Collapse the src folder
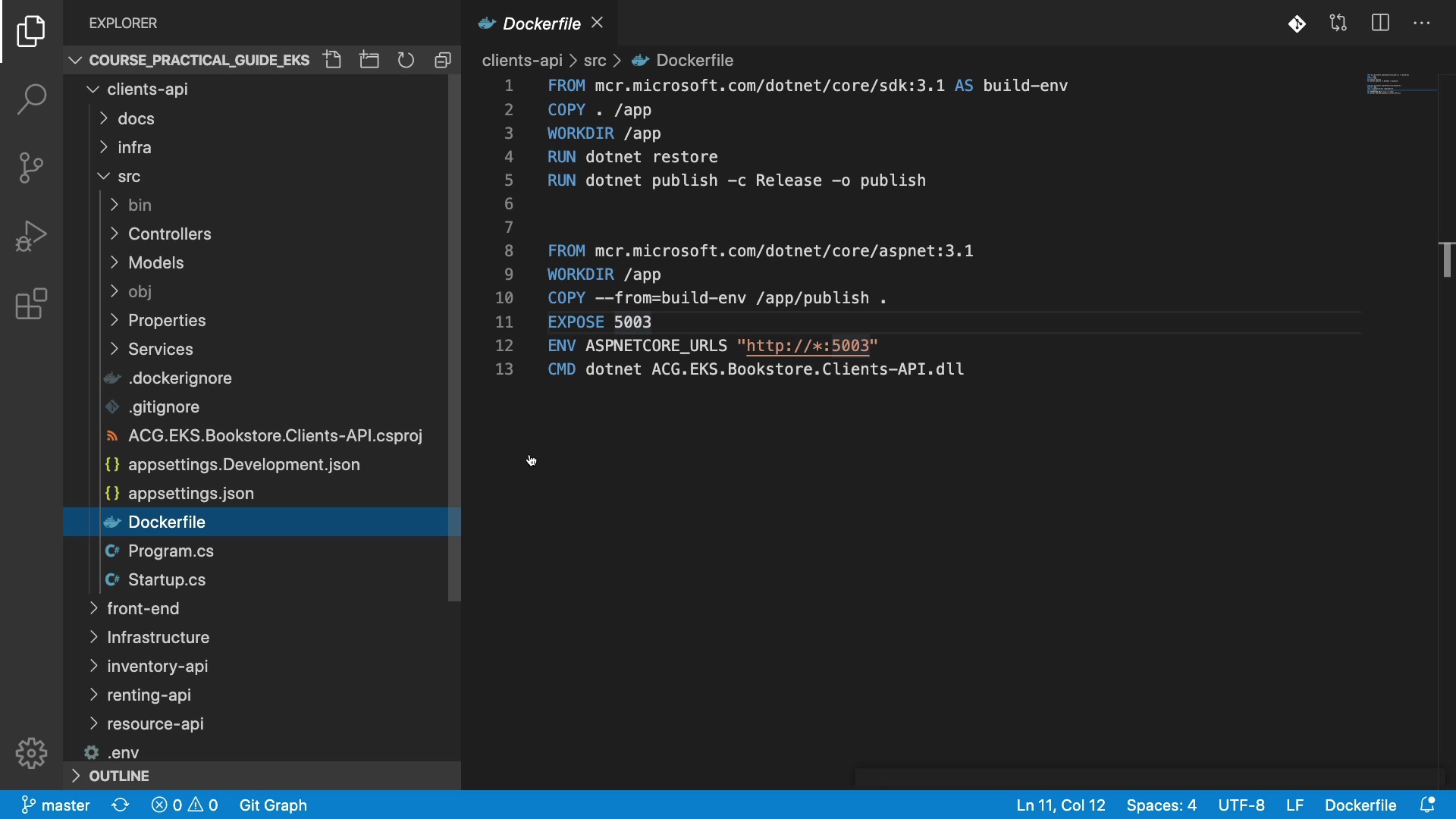 coord(129,176)
